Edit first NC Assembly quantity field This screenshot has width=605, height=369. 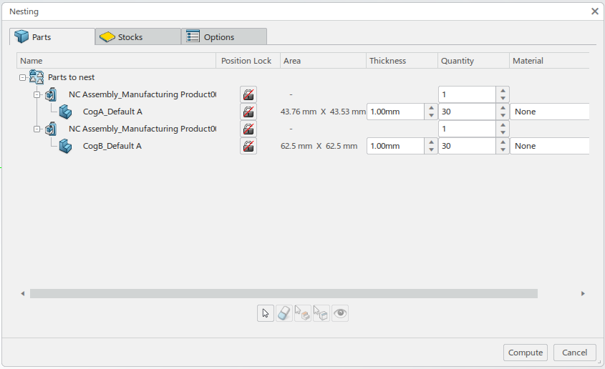click(467, 95)
